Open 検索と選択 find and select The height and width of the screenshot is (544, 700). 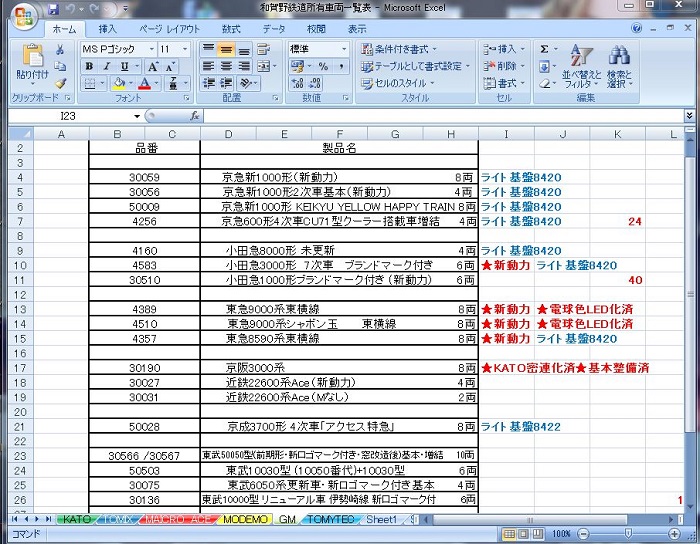point(619,66)
